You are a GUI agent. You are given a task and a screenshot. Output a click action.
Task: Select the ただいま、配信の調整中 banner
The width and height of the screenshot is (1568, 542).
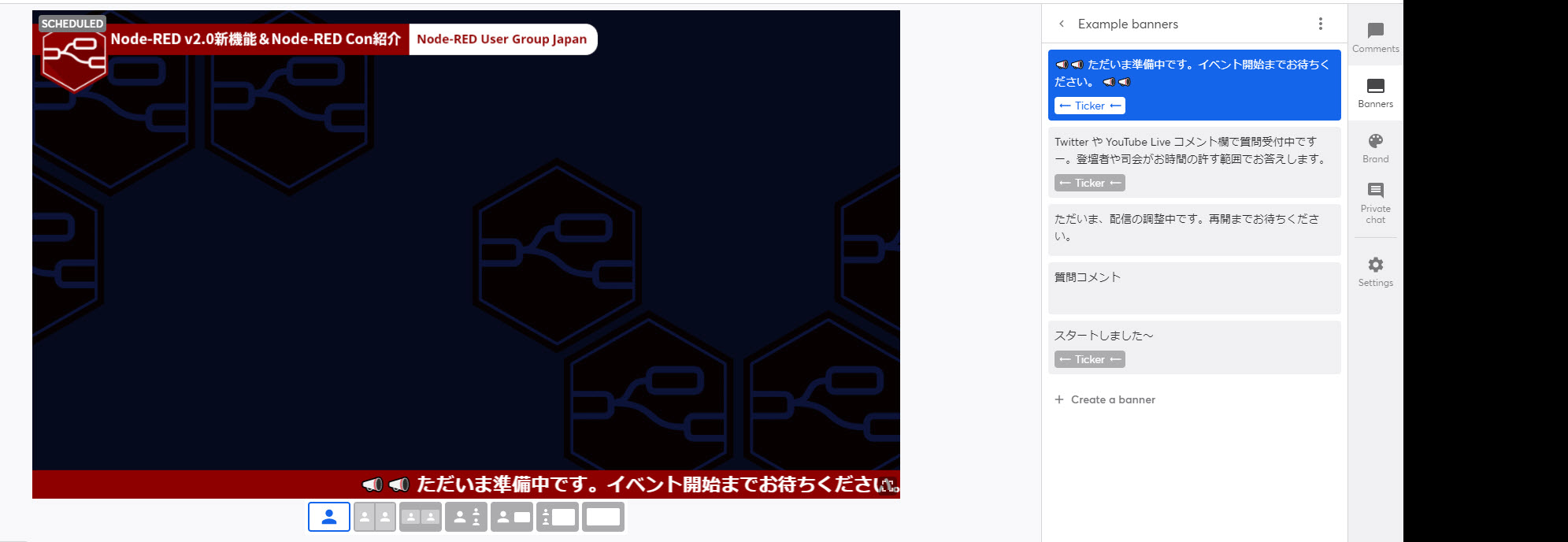pyautogui.click(x=1194, y=228)
